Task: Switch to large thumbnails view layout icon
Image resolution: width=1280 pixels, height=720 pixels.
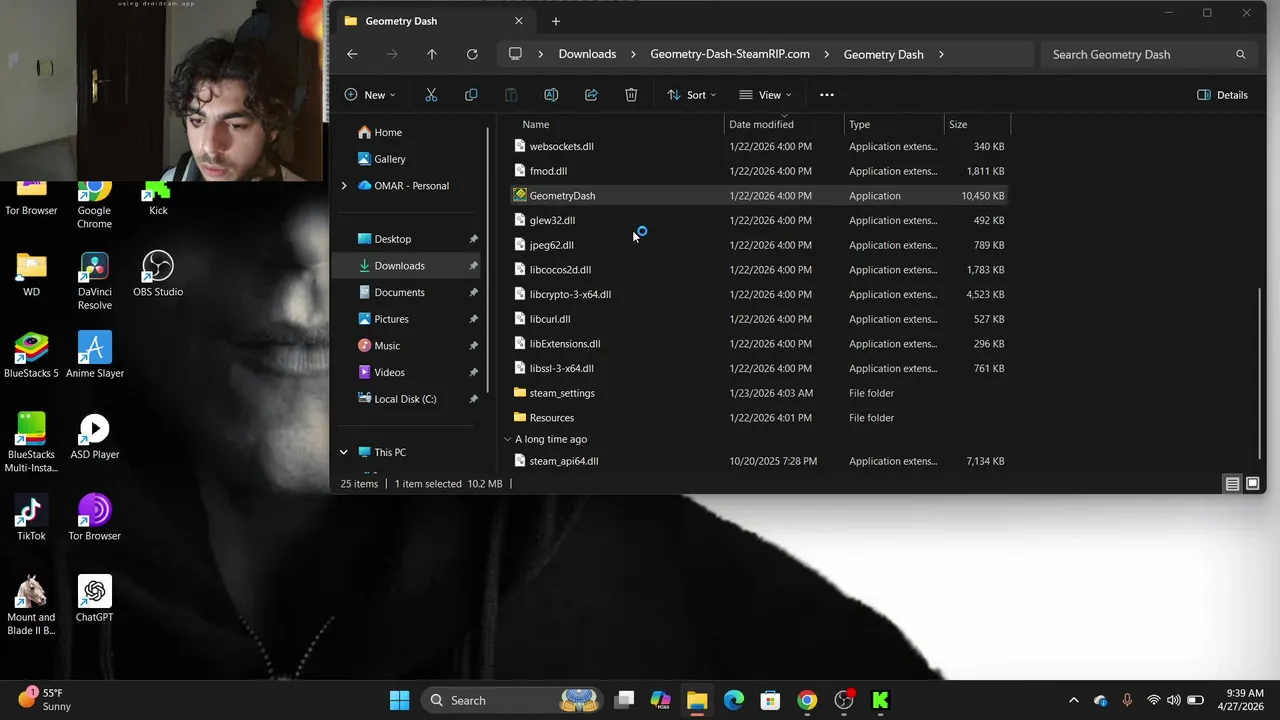Action: click(1252, 484)
